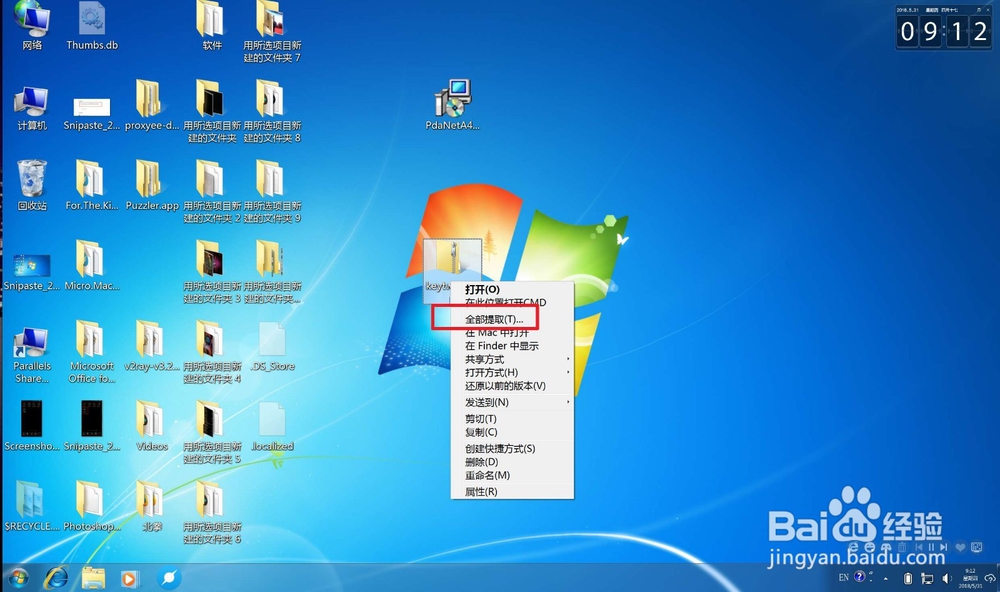Select the Thumbs.db file icon

pyautogui.click(x=92, y=26)
